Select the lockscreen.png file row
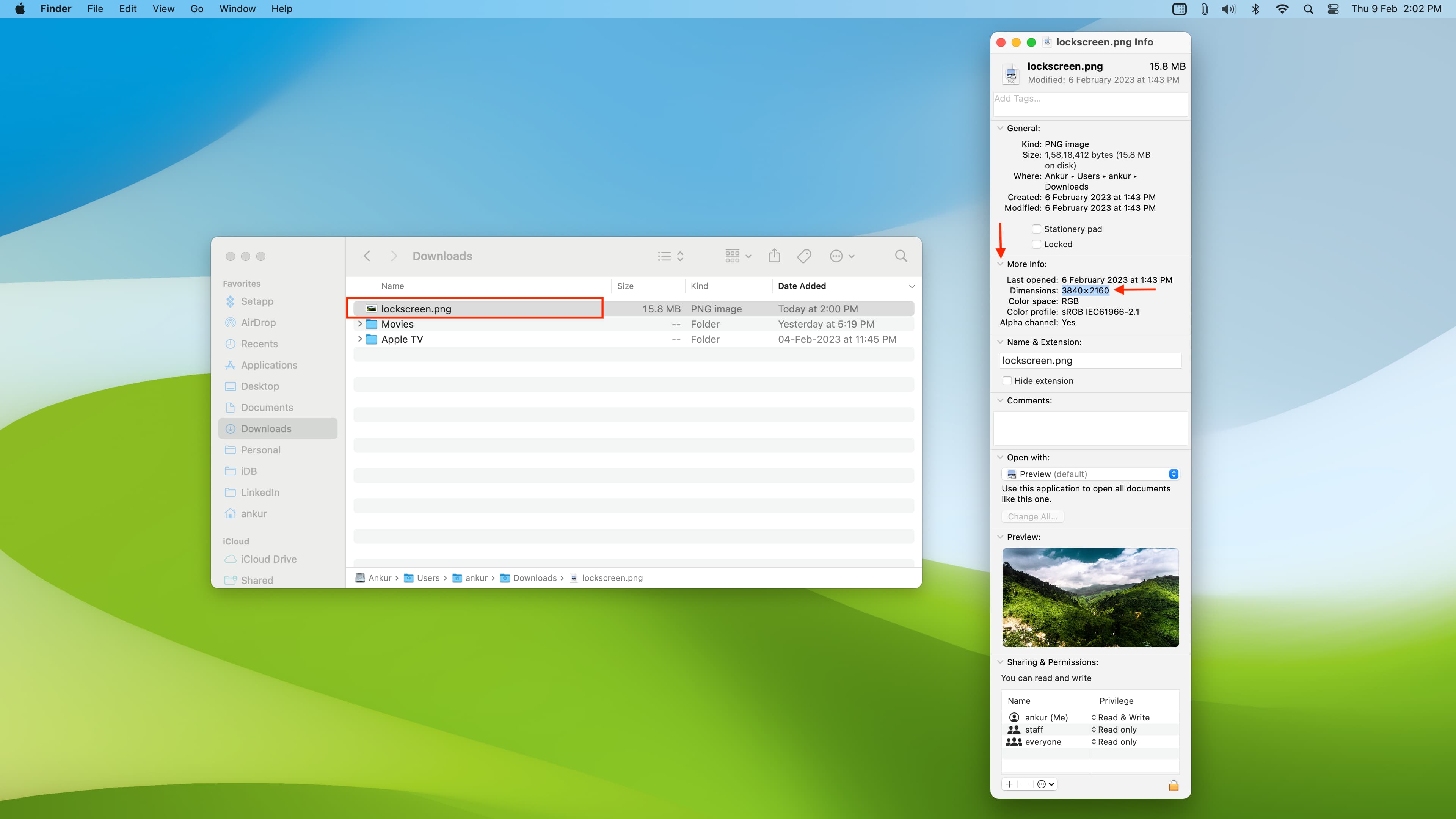This screenshot has height=819, width=1456. (633, 309)
